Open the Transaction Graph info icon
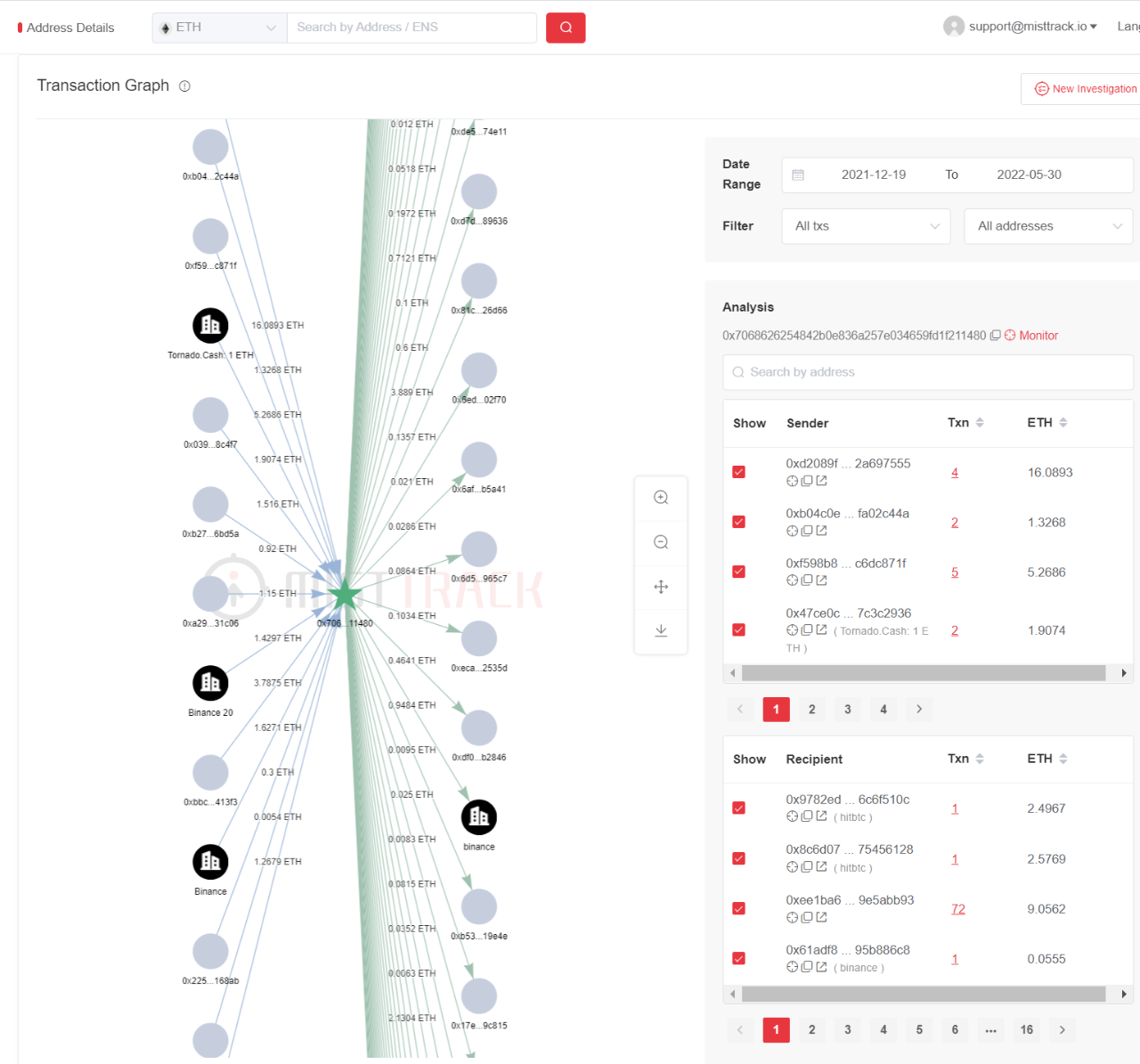 (184, 86)
